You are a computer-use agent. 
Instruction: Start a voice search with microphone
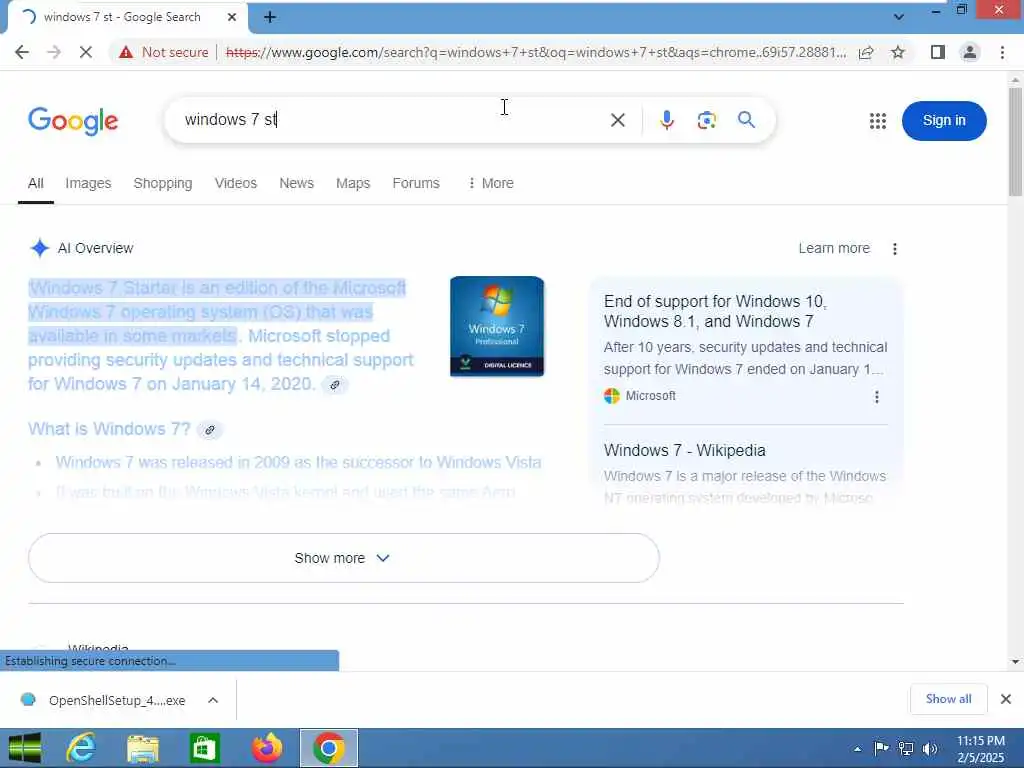[666, 120]
